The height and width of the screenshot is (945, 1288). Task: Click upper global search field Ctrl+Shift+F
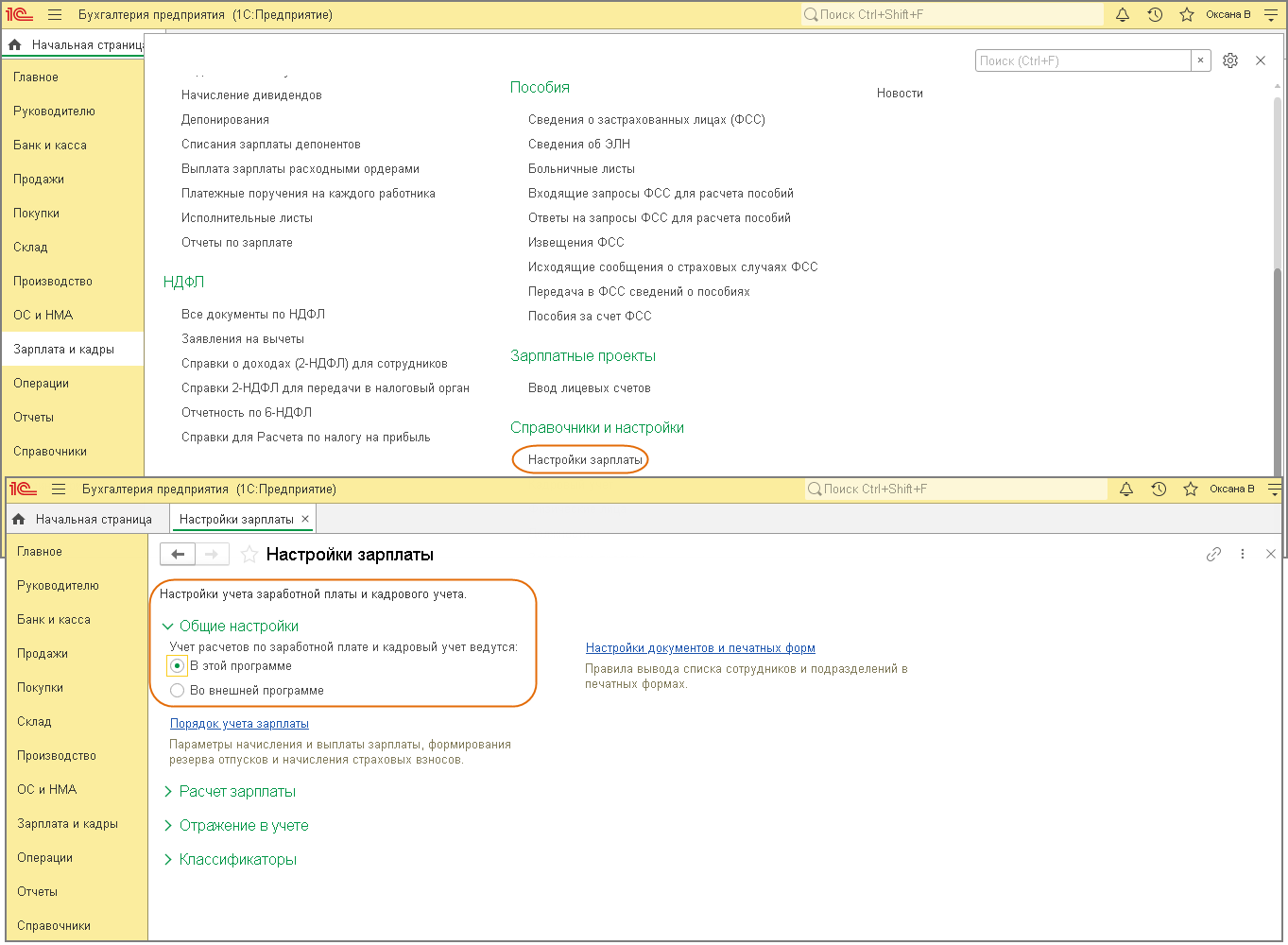953,15
